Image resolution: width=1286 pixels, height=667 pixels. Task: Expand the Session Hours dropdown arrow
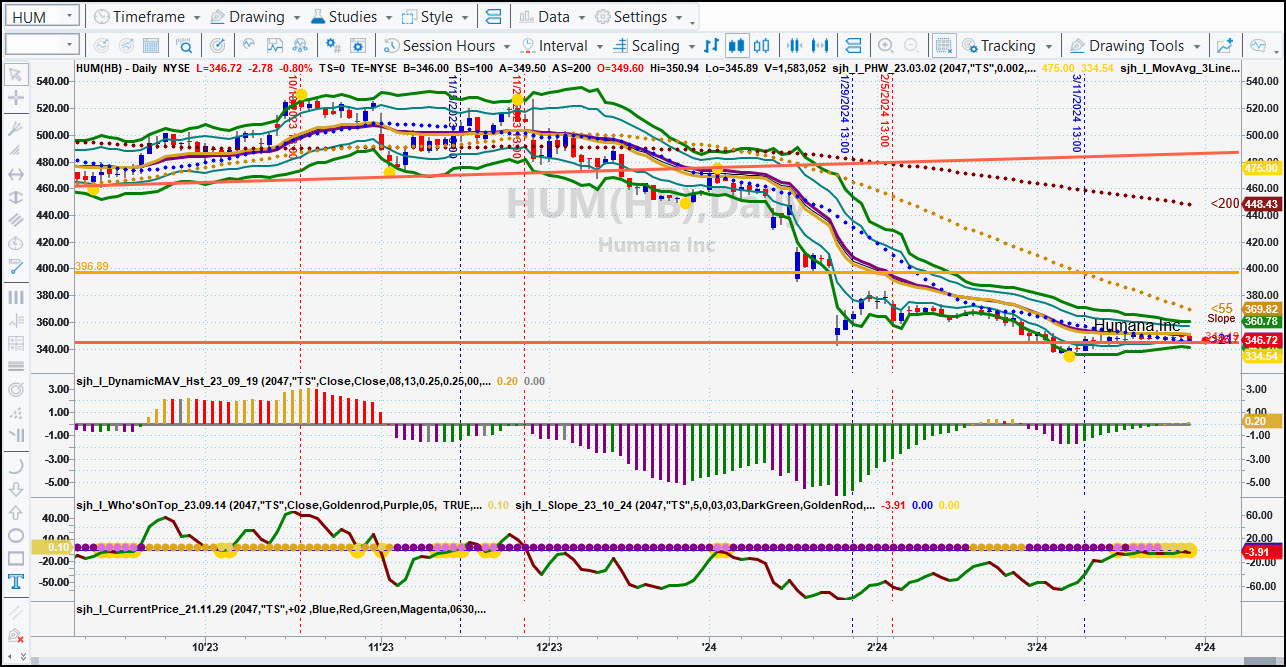(507, 46)
